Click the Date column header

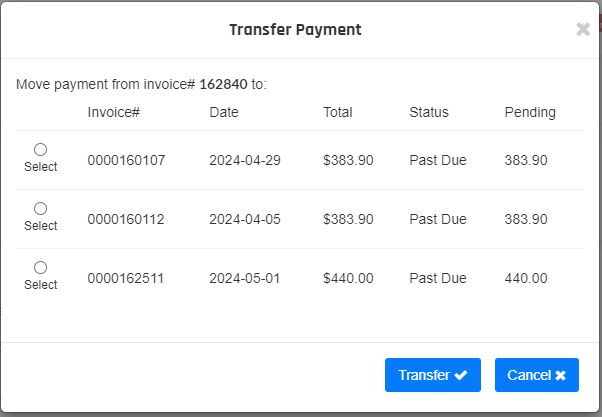(x=224, y=112)
